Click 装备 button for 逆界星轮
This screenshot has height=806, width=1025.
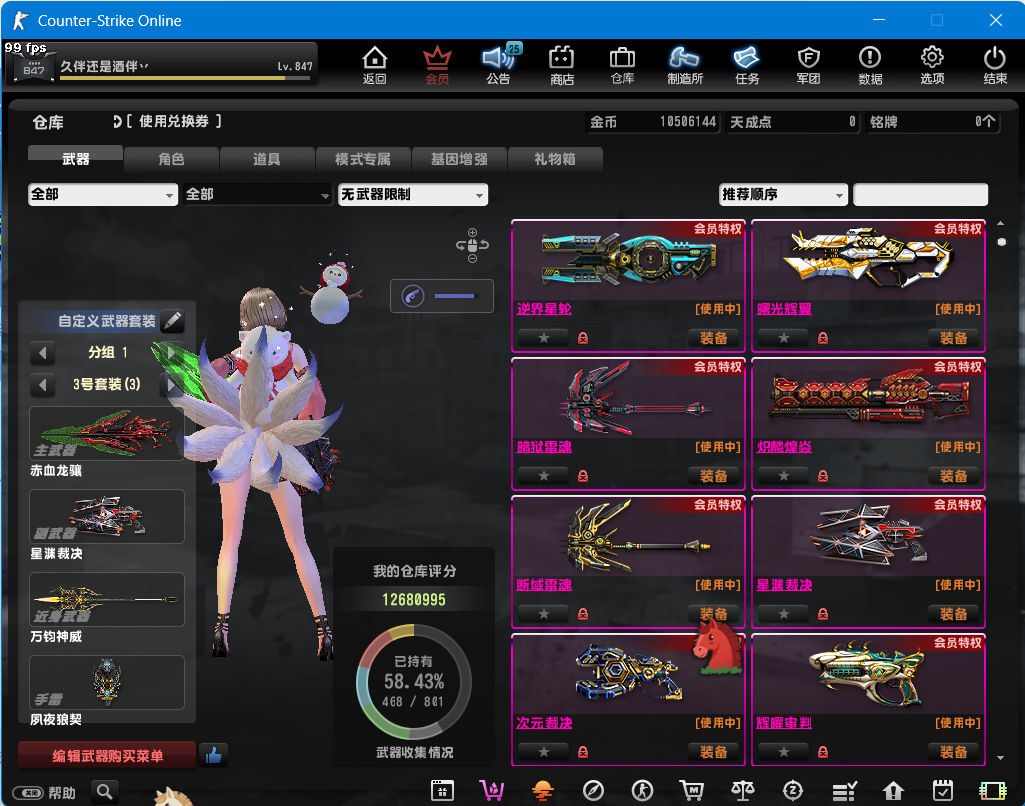[713, 338]
